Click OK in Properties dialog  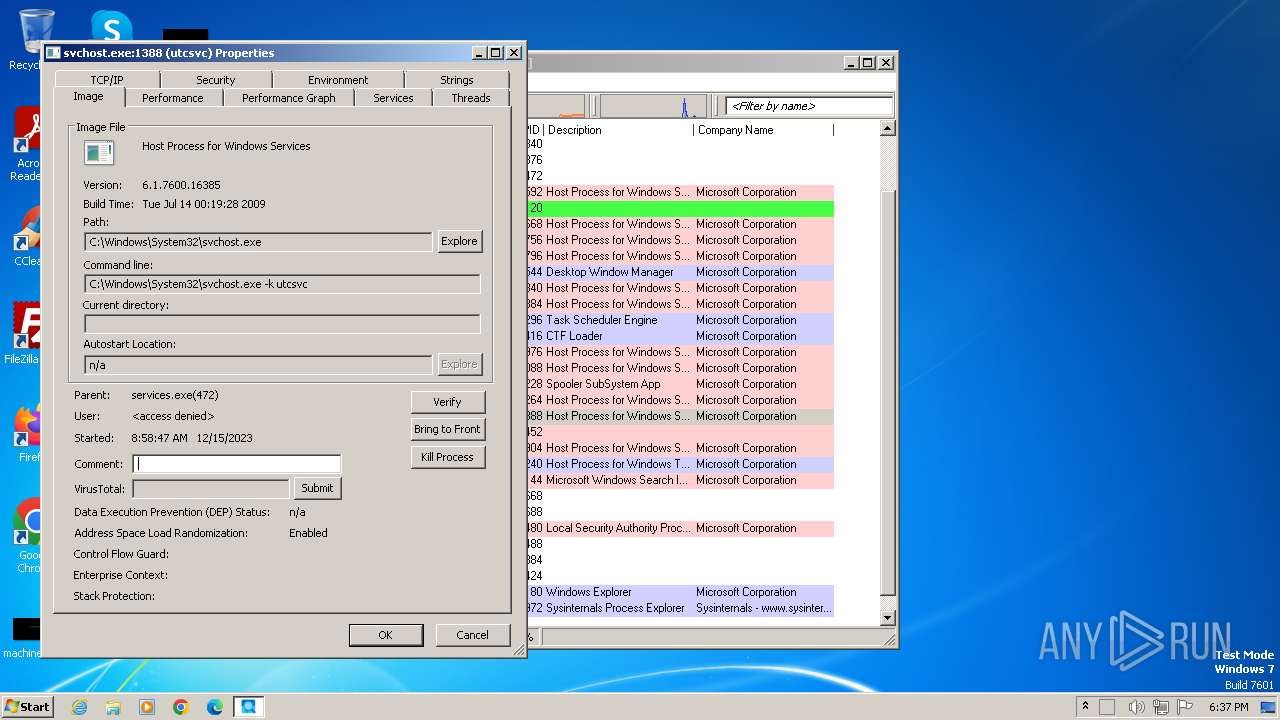pyautogui.click(x=385, y=635)
